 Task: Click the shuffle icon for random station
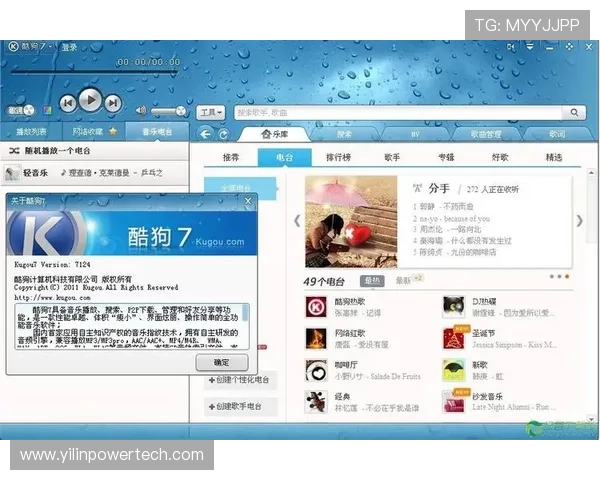14,151
